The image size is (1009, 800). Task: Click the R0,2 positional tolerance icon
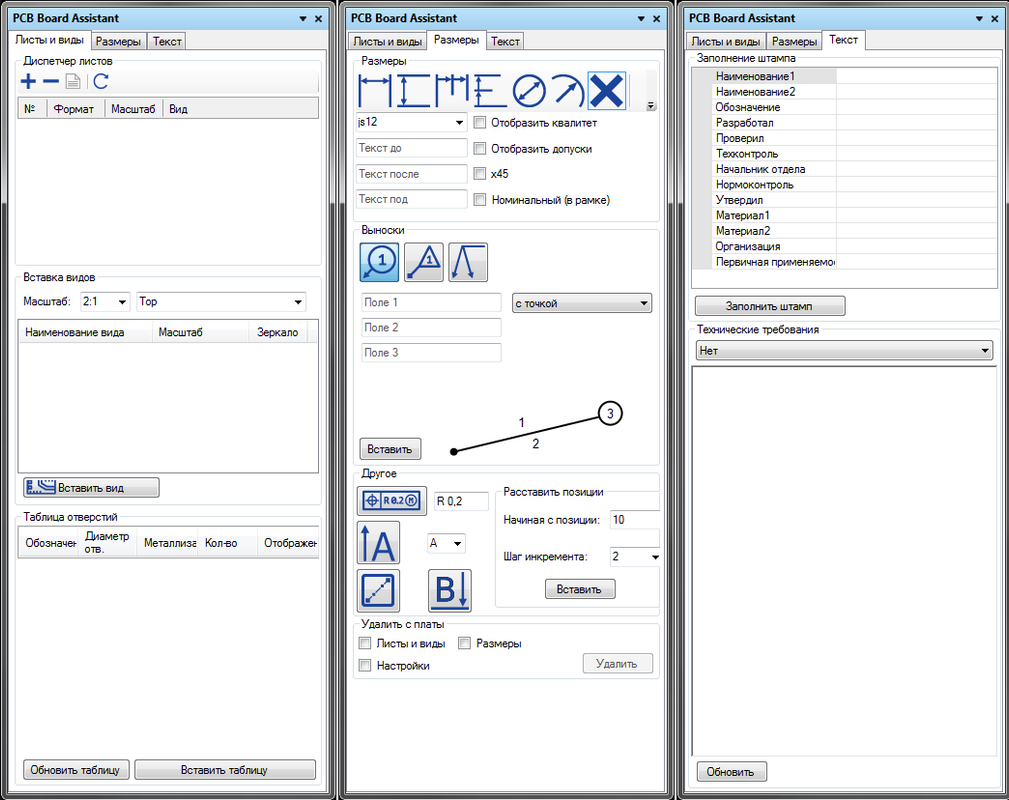pyautogui.click(x=392, y=501)
